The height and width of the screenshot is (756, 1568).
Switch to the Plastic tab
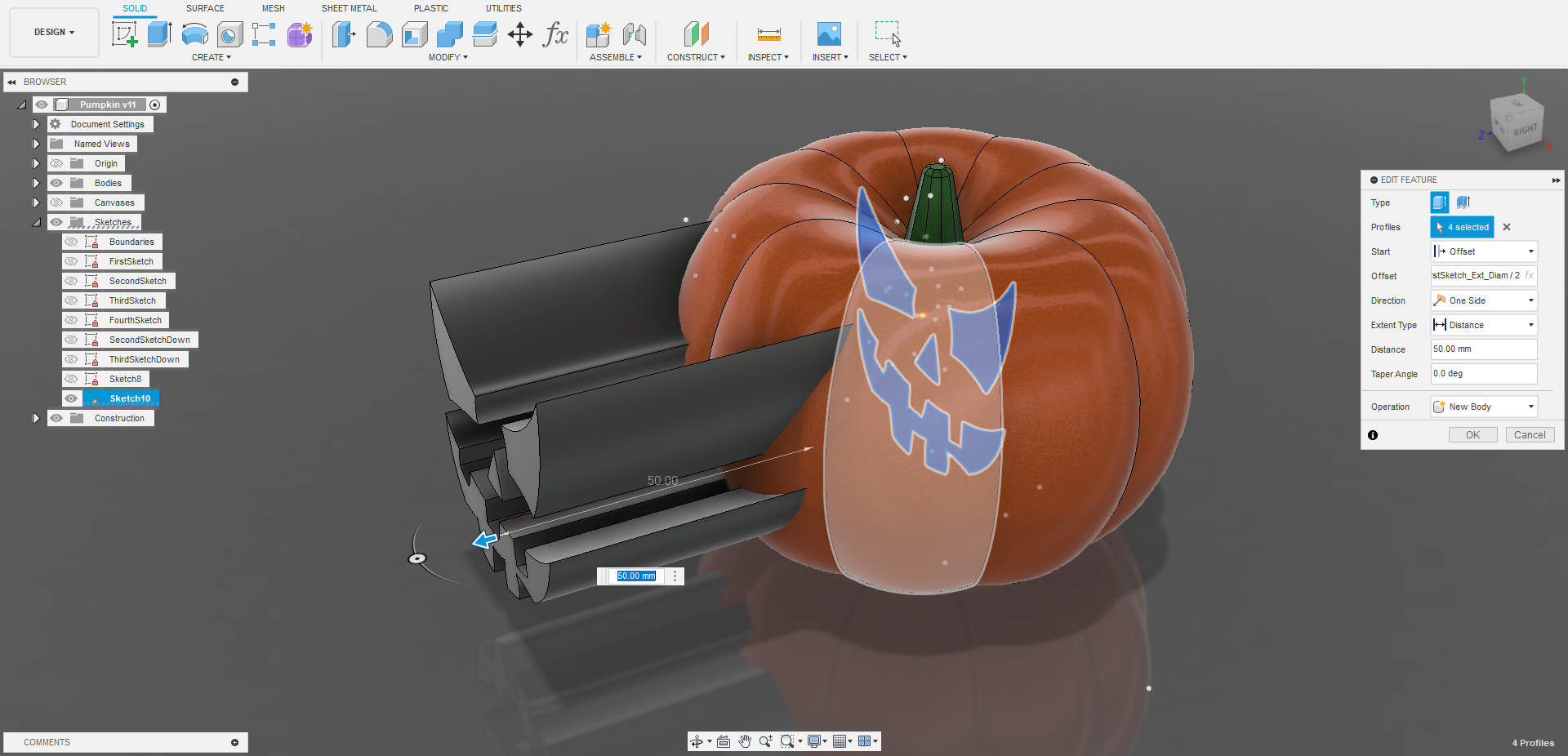point(430,8)
